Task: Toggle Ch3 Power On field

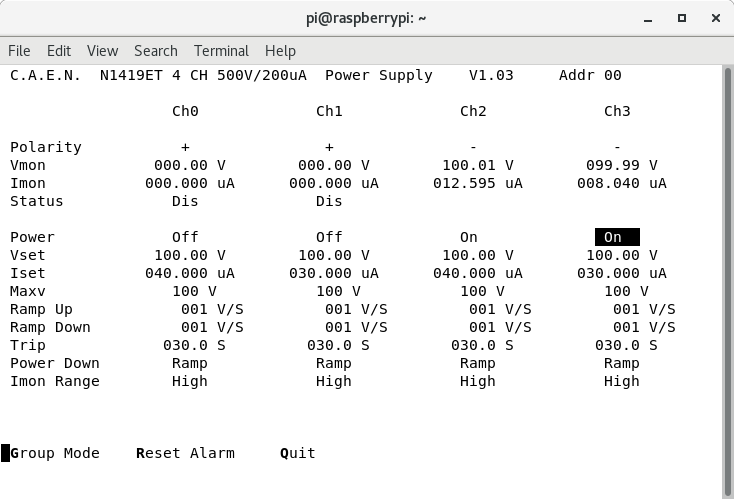Action: [617, 237]
